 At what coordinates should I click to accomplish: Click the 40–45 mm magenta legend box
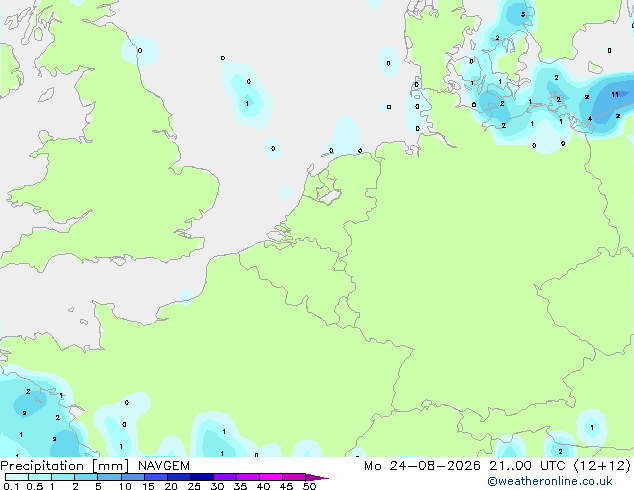pos(271,477)
